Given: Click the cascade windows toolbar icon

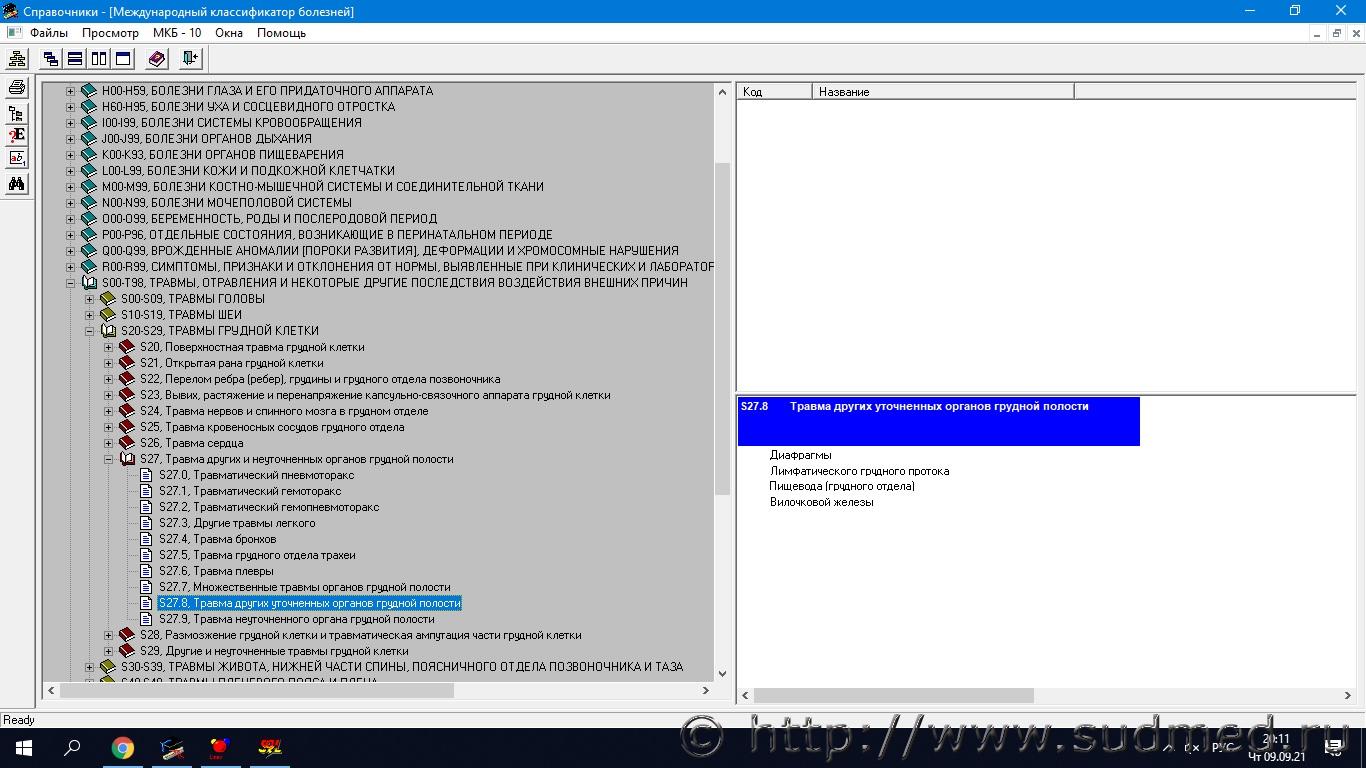Looking at the screenshot, I should pos(50,59).
